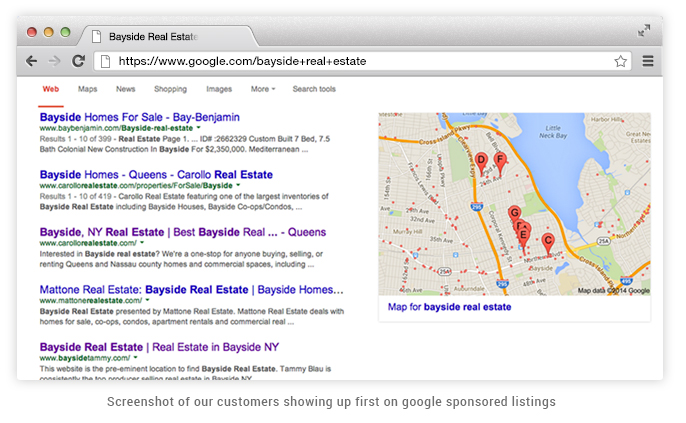Click the www.baysidetammy.com green URL text
The image size is (686, 423).
[84, 358]
